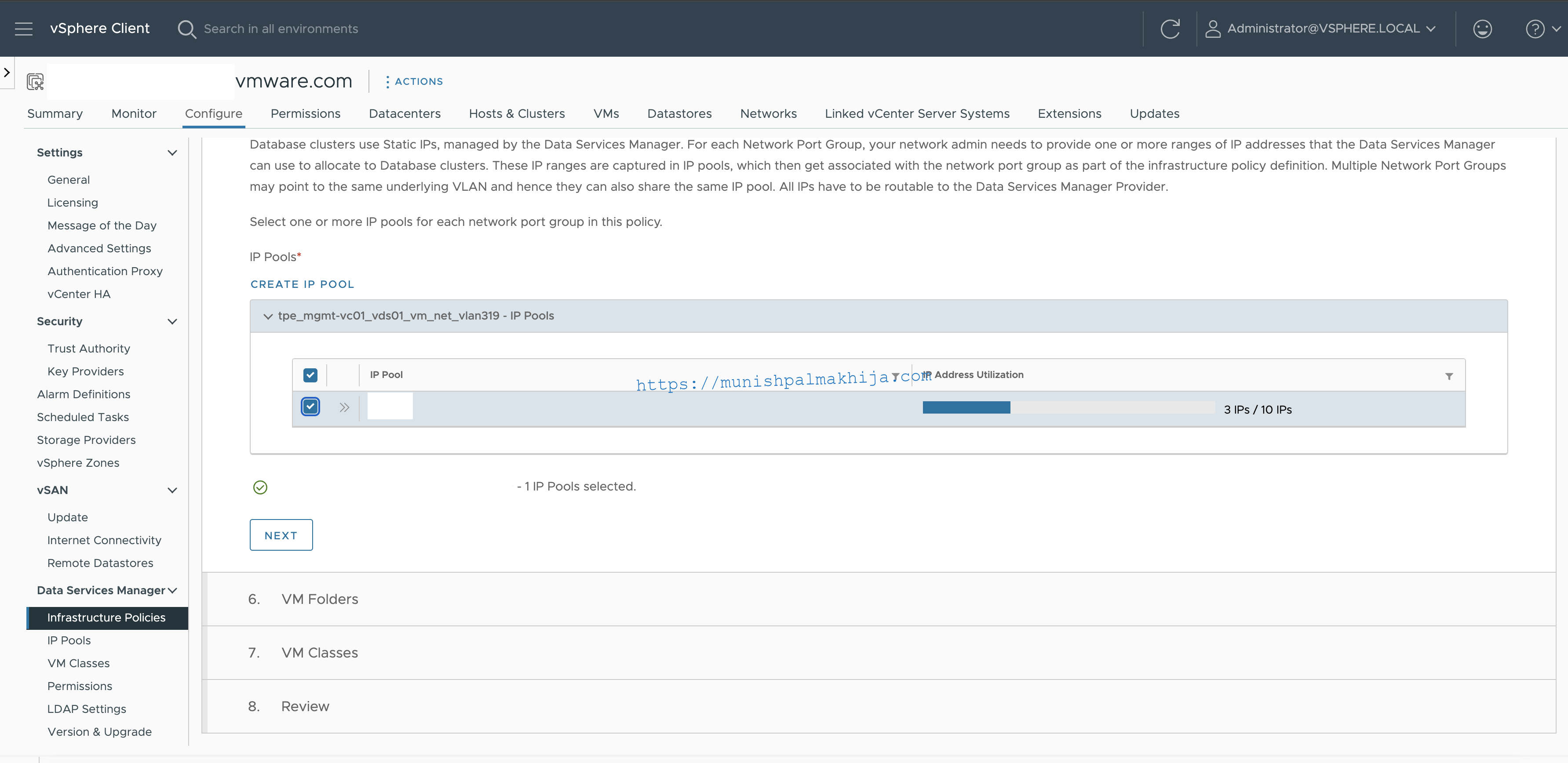Image resolution: width=1568 pixels, height=763 pixels.
Task: Open Trust Authority under Security
Action: tap(89, 349)
